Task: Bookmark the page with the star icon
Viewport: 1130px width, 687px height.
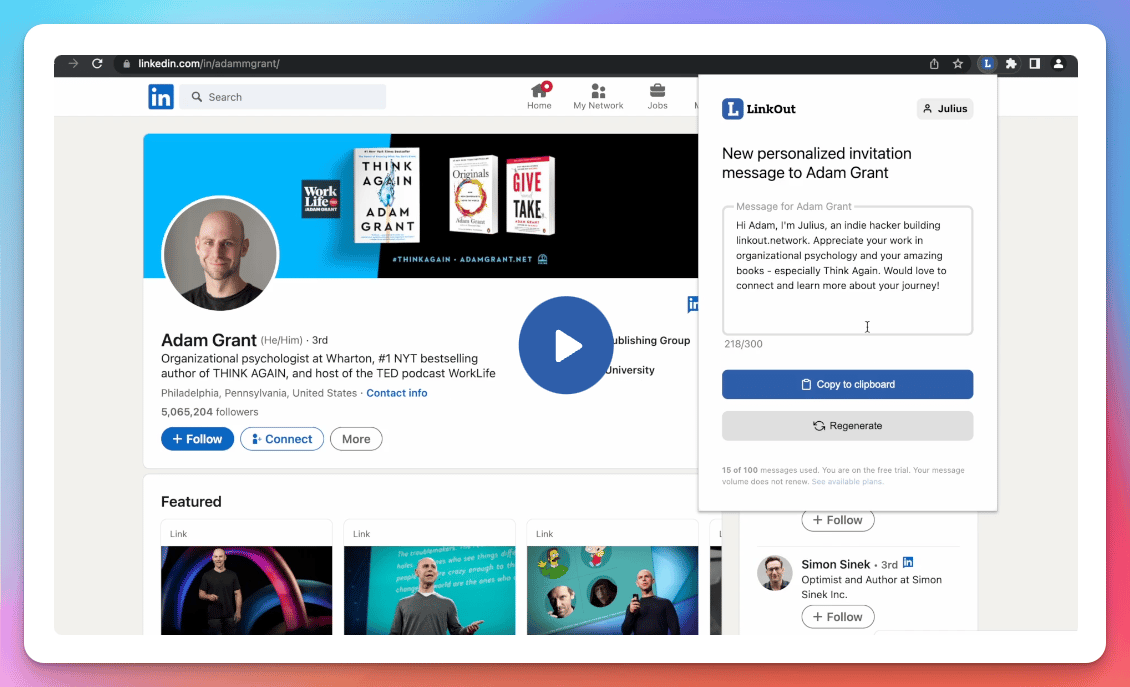Action: tap(958, 63)
